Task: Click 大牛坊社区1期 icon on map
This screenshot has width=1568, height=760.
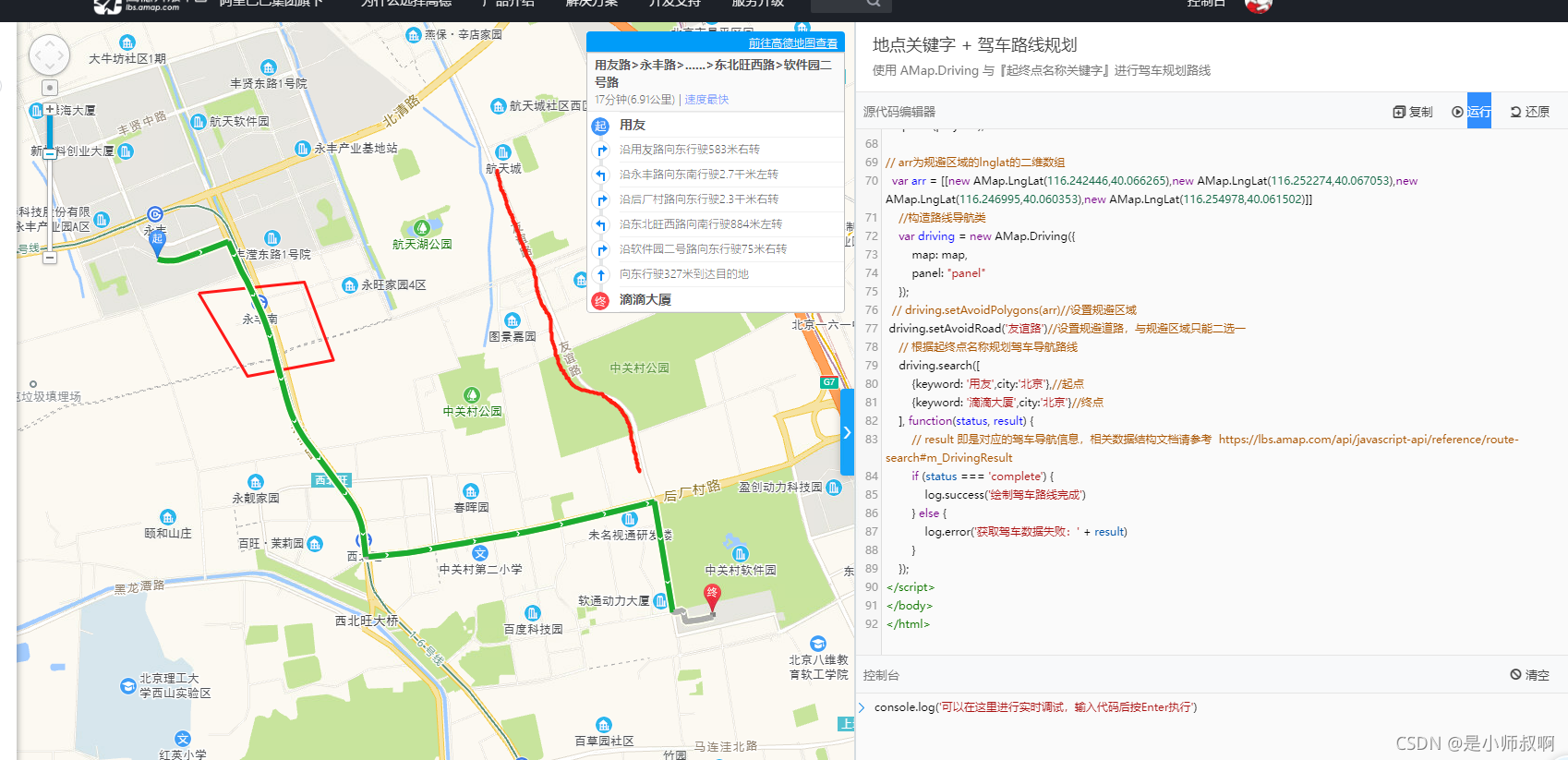Action: [127, 42]
